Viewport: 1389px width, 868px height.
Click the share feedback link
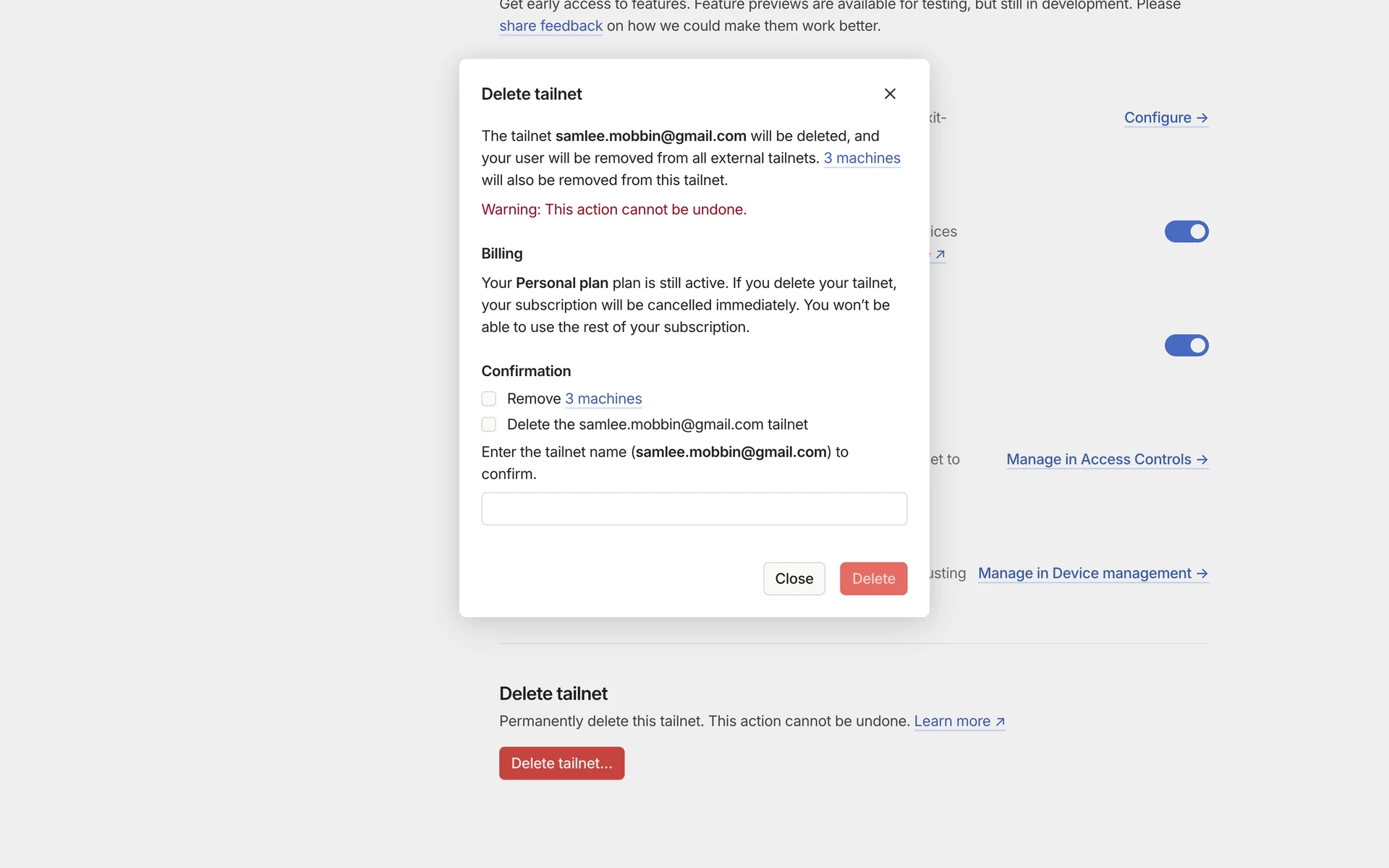click(551, 26)
